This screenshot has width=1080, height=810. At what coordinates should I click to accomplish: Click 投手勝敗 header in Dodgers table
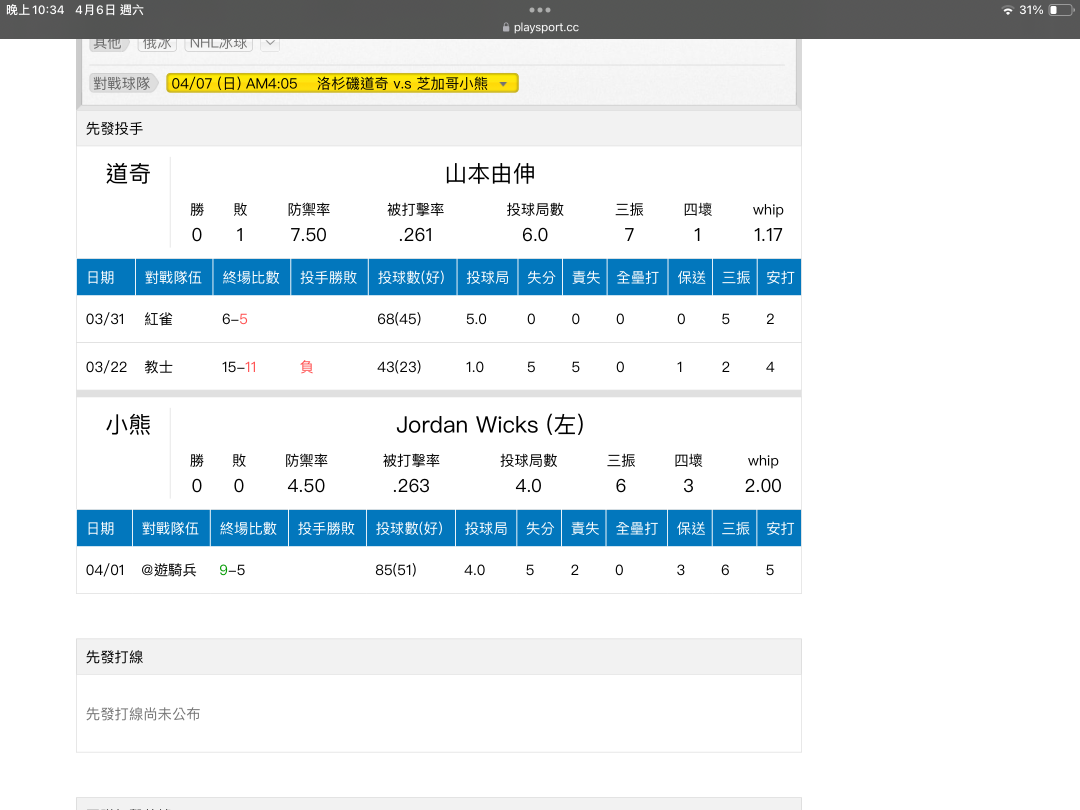[329, 277]
